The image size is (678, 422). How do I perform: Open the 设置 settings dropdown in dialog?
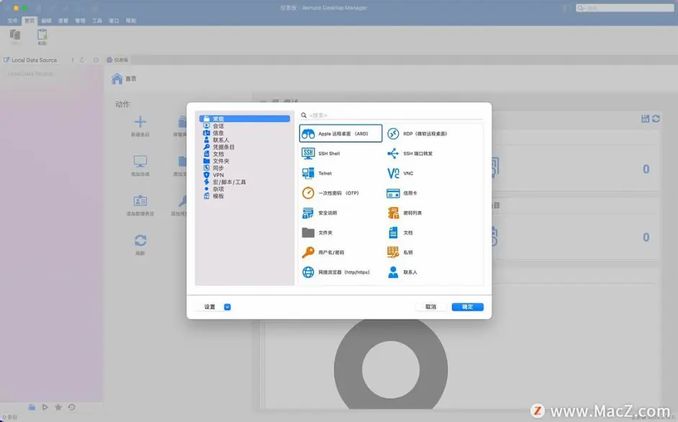227,307
